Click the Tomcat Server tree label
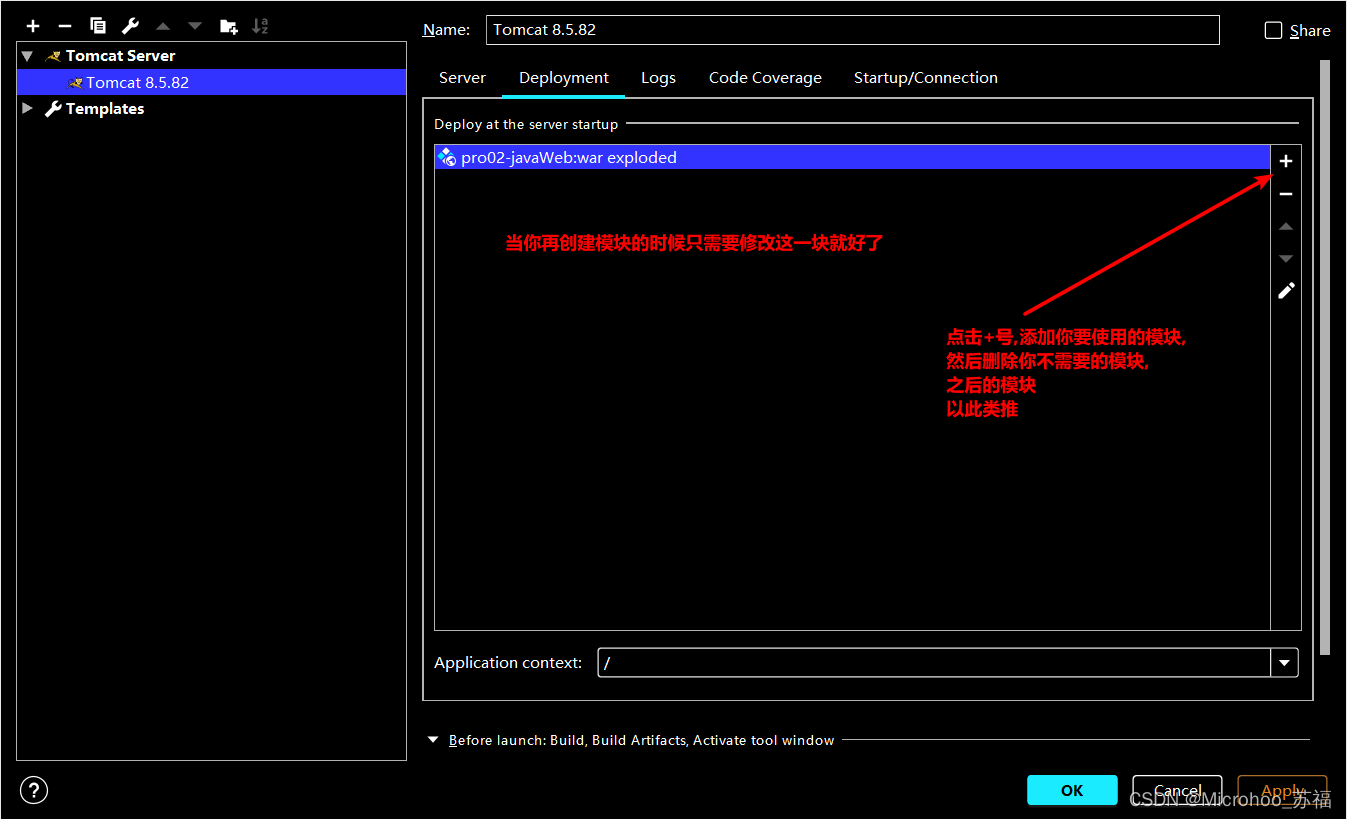 120,56
